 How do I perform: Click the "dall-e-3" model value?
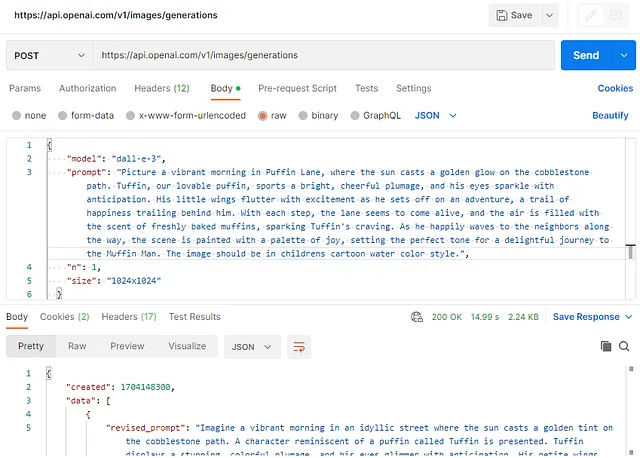(136, 159)
